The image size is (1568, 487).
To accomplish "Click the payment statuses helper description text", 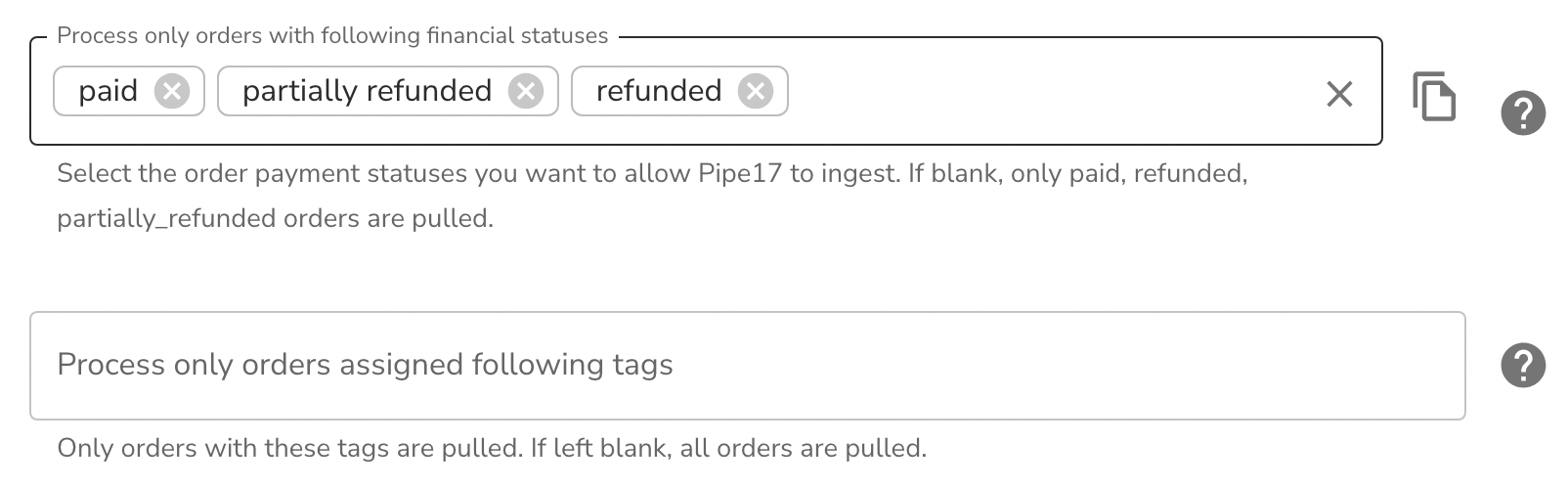I will click(652, 196).
